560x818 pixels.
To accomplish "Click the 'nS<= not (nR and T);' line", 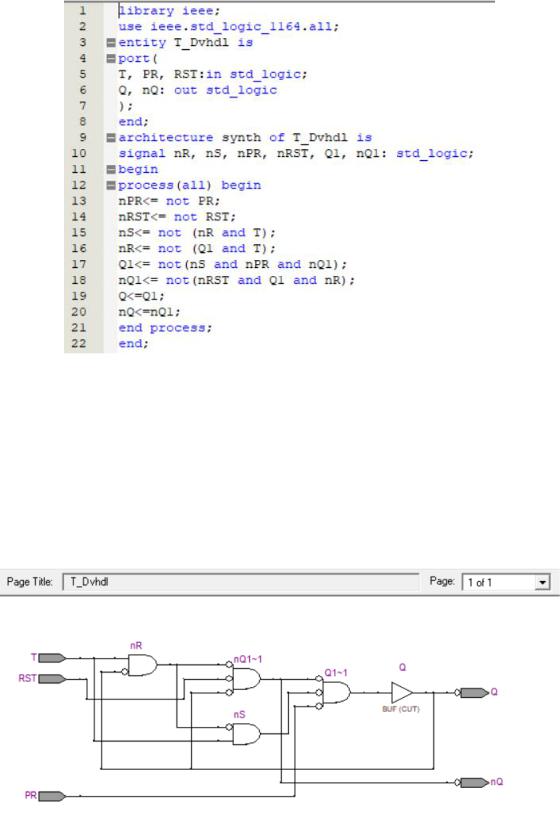I will click(x=197, y=233).
